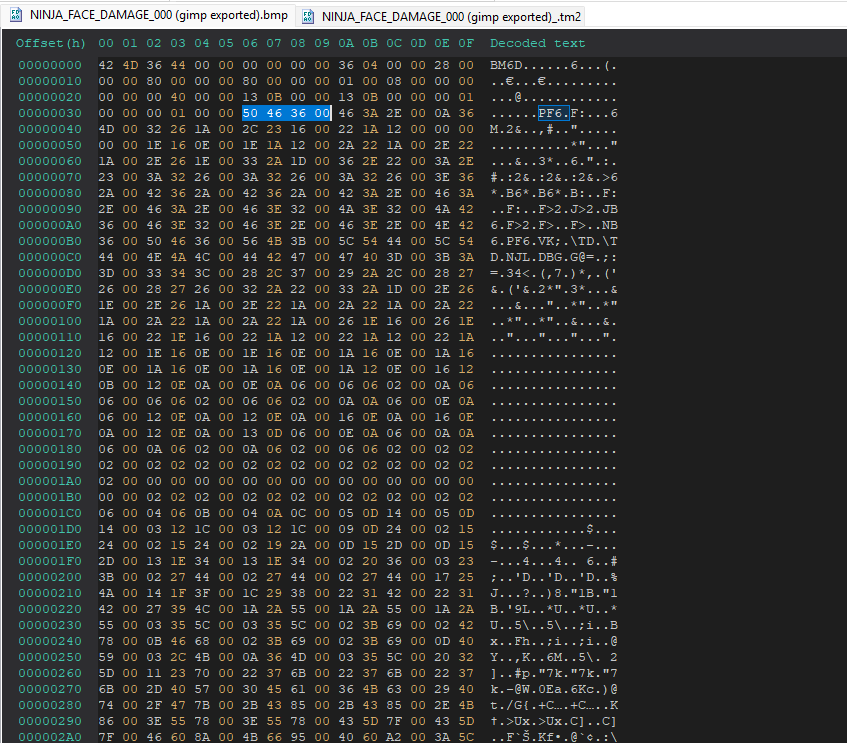Select the first byte 42 of the file
Viewport: 847px width, 743px height.
tap(107, 64)
